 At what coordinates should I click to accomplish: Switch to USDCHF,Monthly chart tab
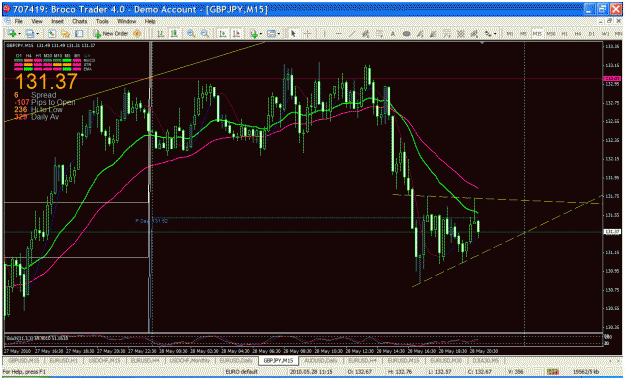[190, 360]
